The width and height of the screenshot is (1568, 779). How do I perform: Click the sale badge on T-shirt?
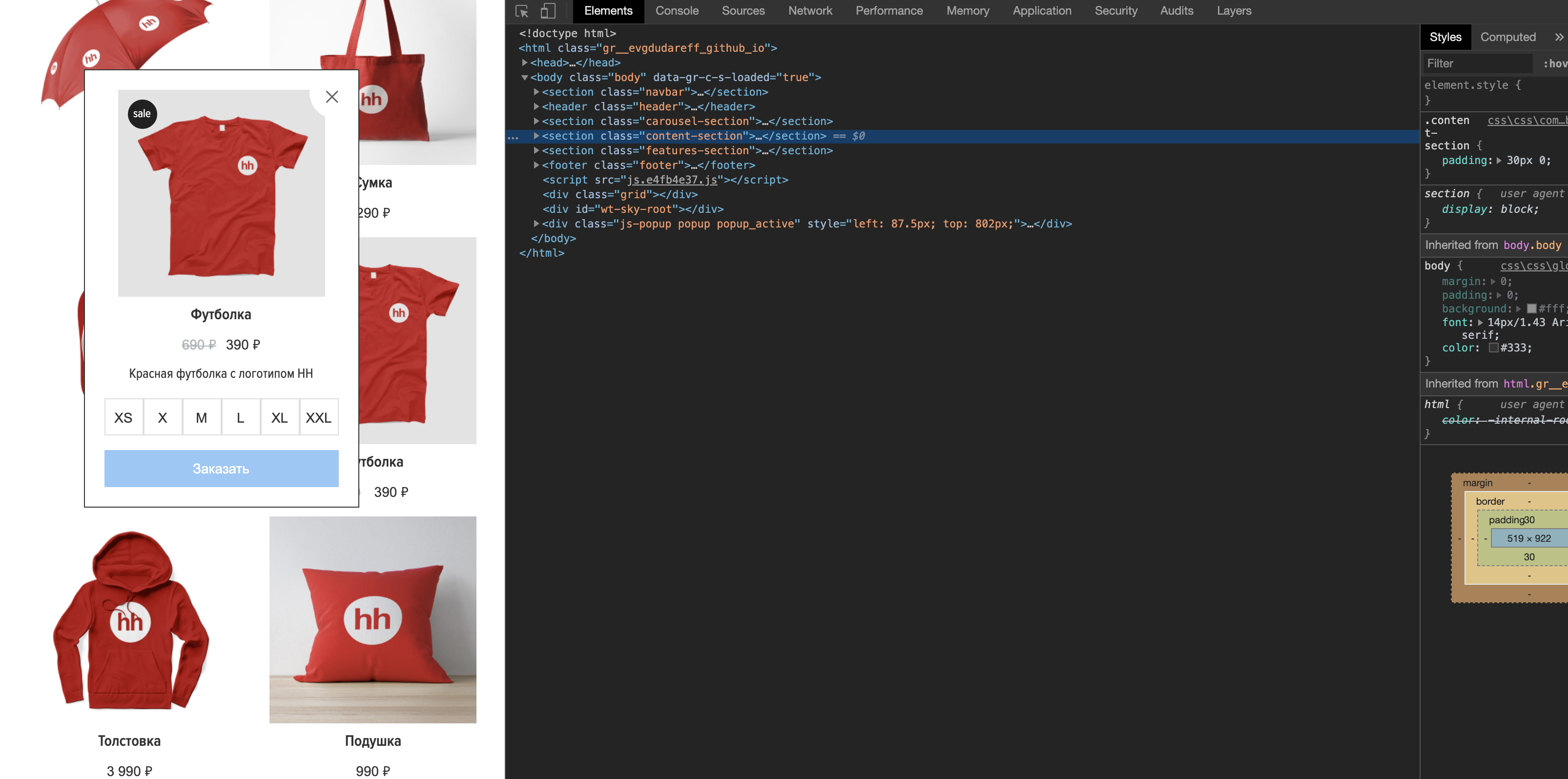click(142, 114)
